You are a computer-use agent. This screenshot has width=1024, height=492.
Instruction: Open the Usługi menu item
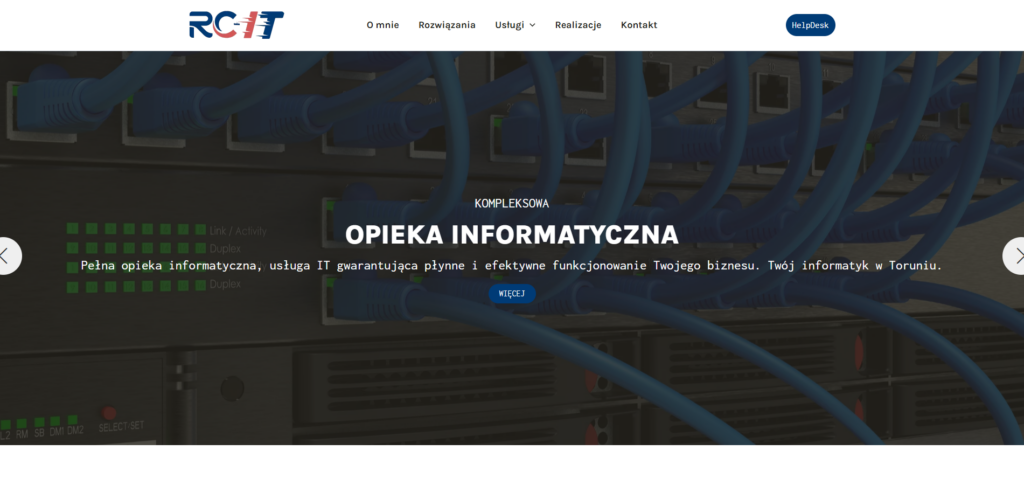[509, 25]
